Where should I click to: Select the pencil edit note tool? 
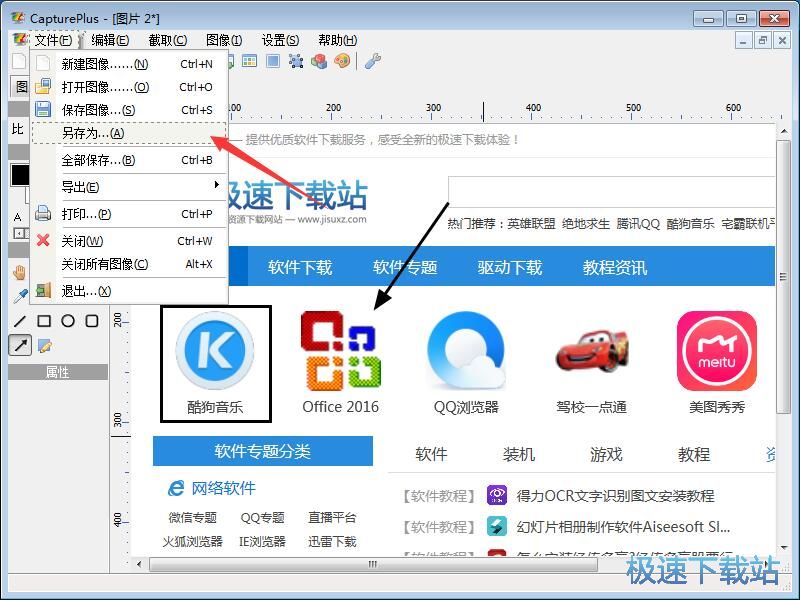(45, 346)
